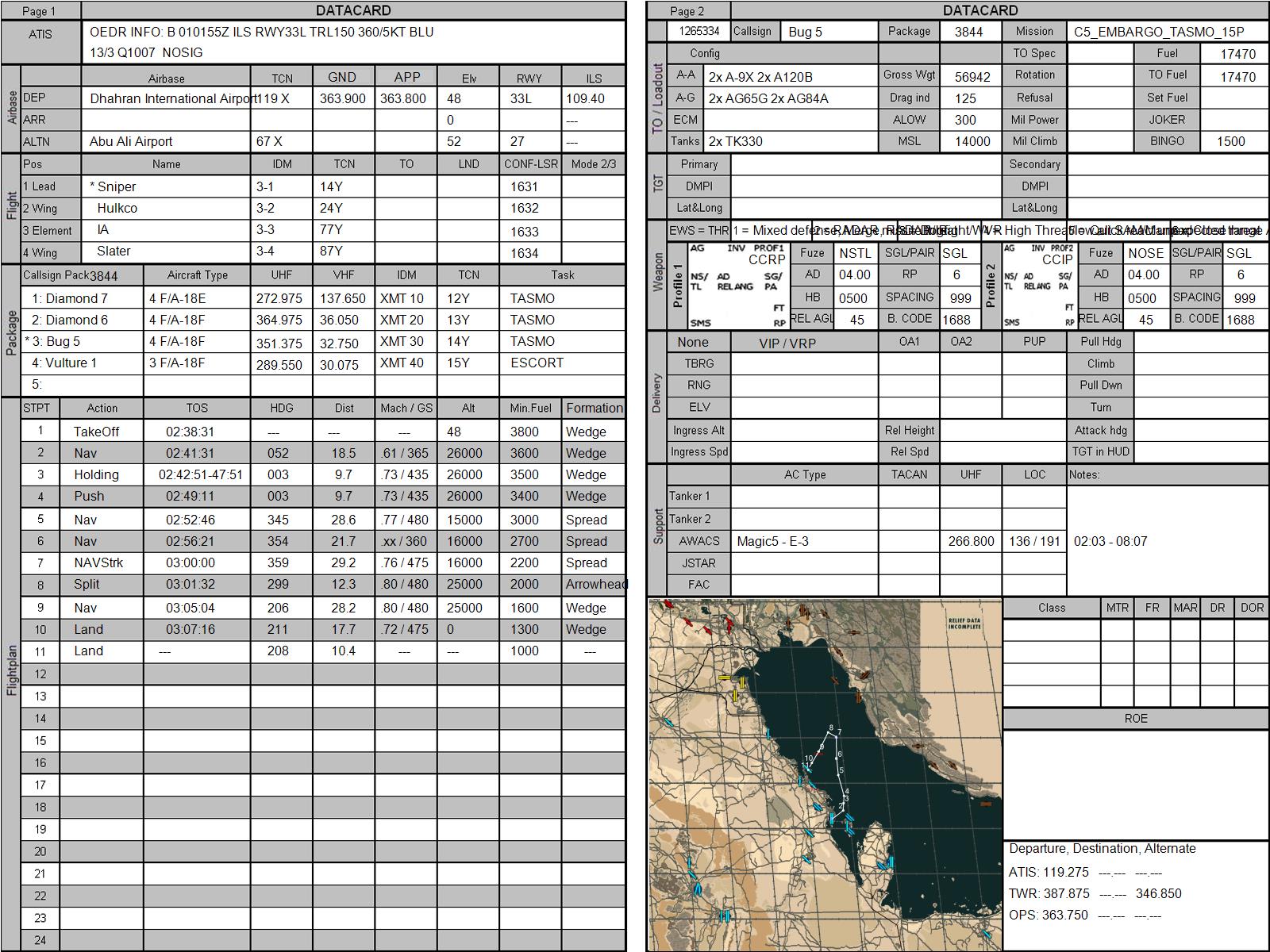1270x952 pixels.
Task: Click the Arrowhead formation cell
Action: 596,584
